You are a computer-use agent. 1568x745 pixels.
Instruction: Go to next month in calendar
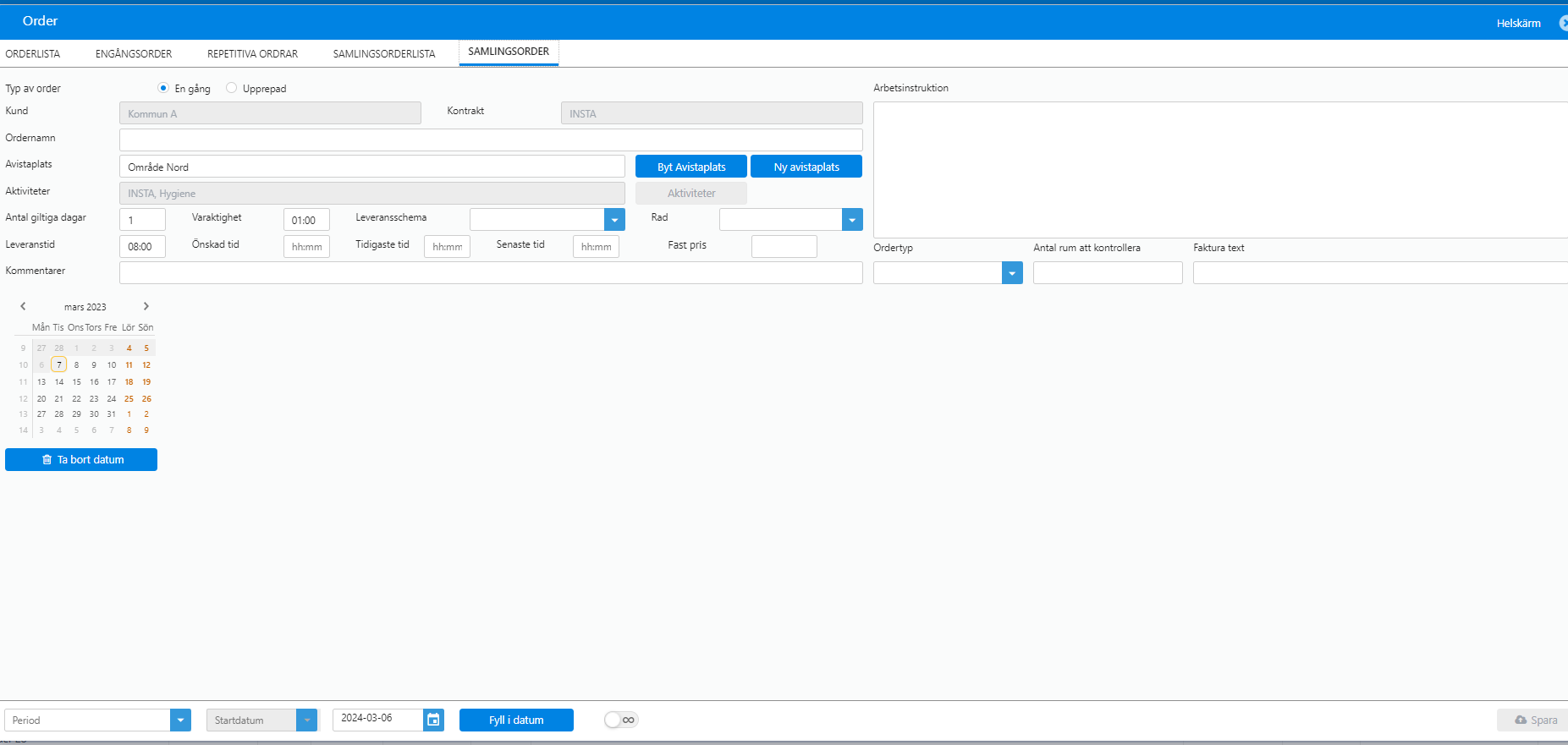pyautogui.click(x=146, y=307)
